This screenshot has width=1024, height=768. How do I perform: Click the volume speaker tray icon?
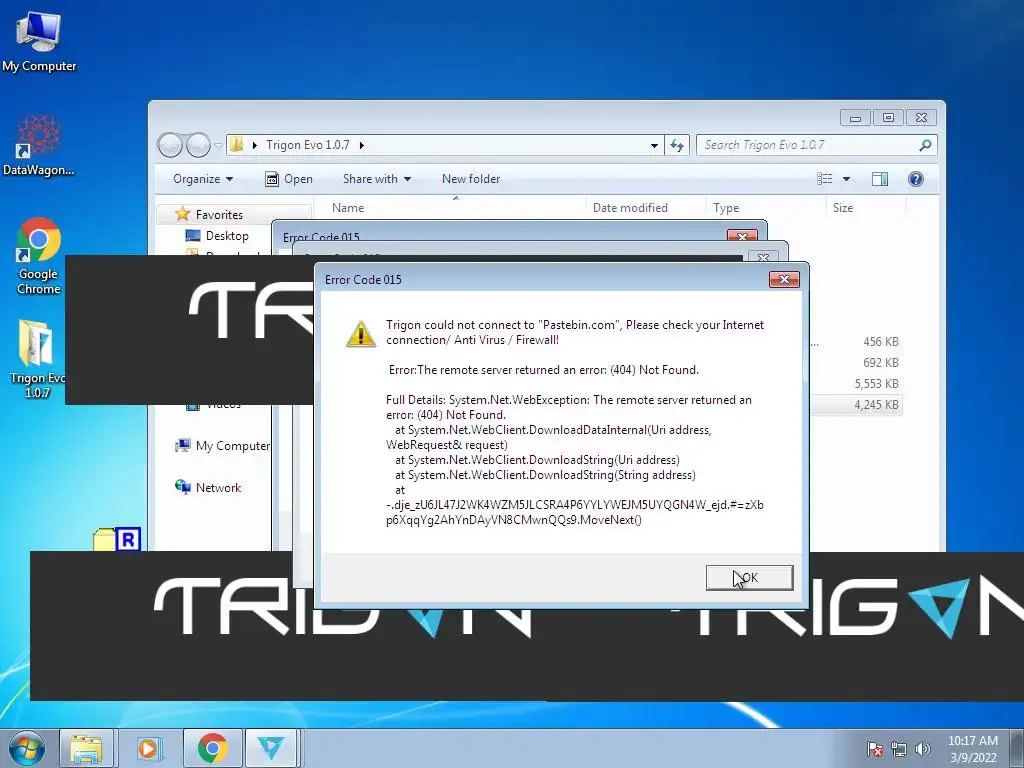(x=922, y=749)
